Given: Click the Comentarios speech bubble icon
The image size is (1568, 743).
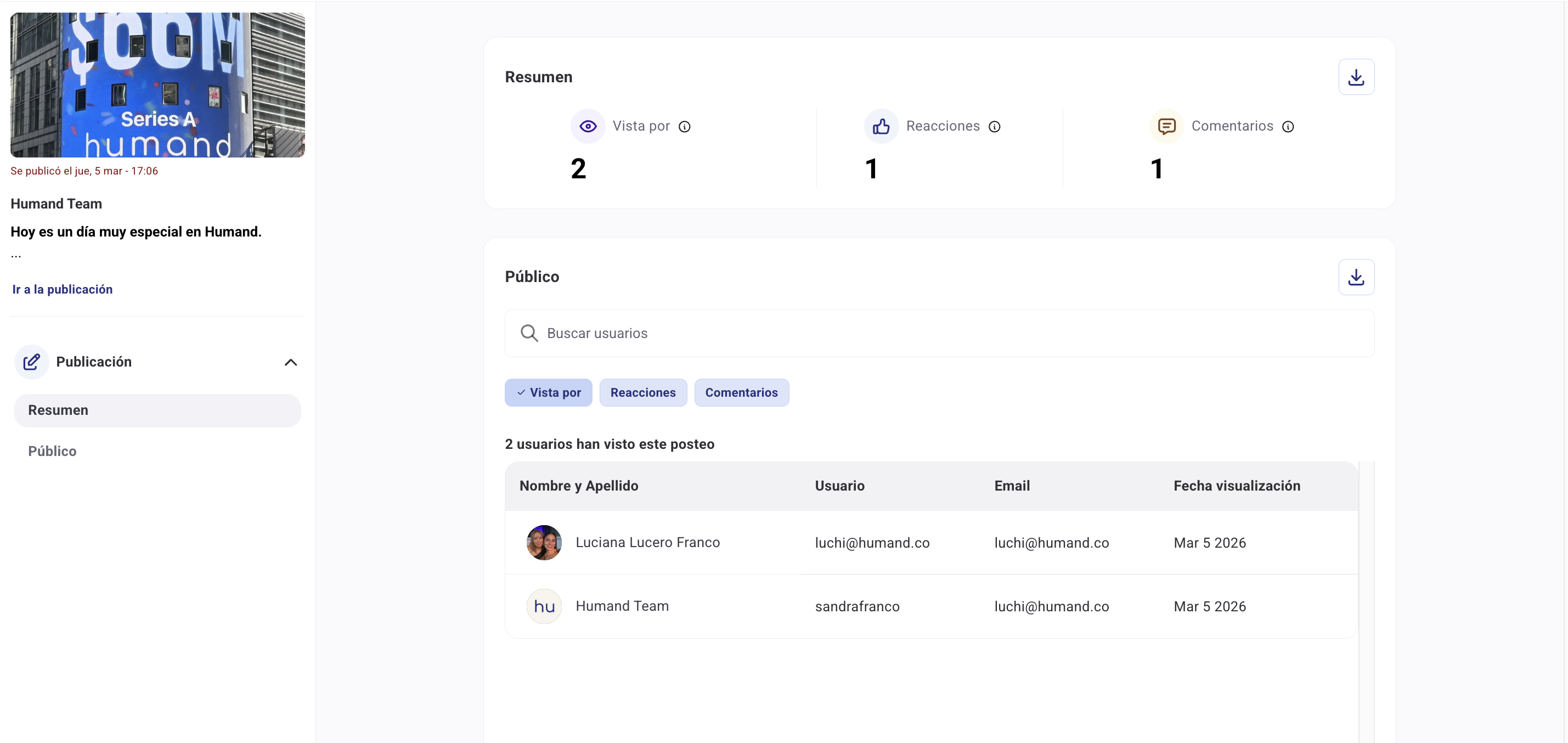Looking at the screenshot, I should [1166, 126].
